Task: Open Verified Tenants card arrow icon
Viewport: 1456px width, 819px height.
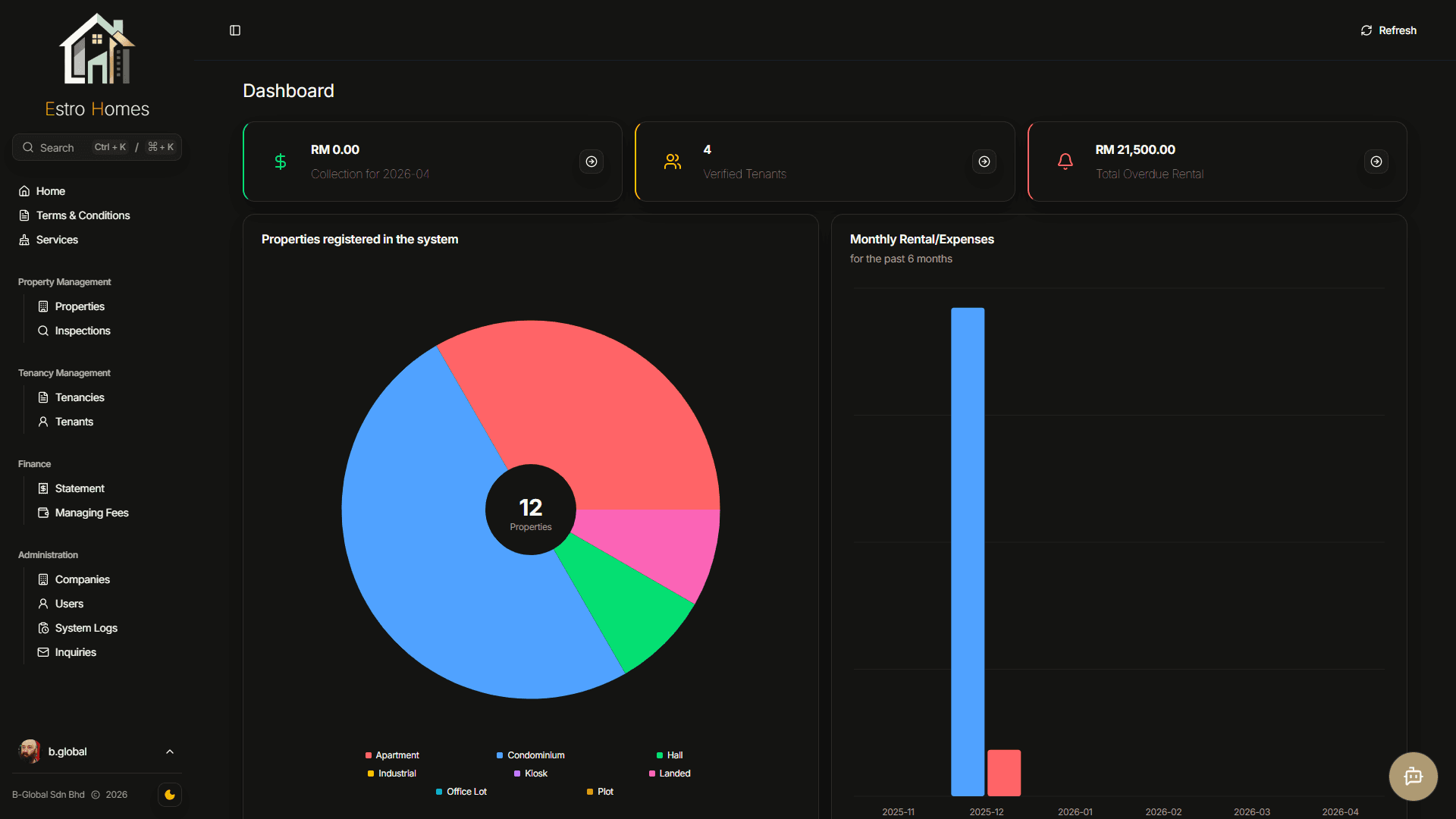Action: pos(984,162)
